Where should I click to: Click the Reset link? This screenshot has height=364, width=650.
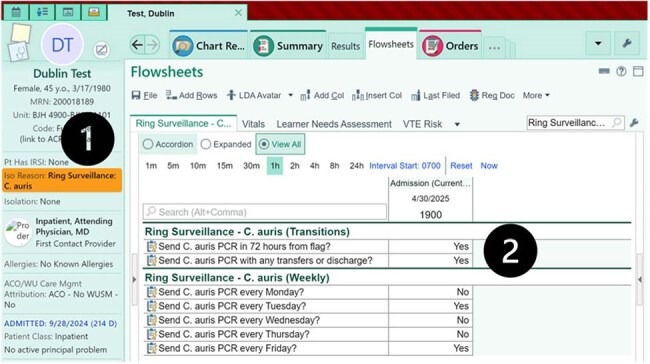coord(461,166)
